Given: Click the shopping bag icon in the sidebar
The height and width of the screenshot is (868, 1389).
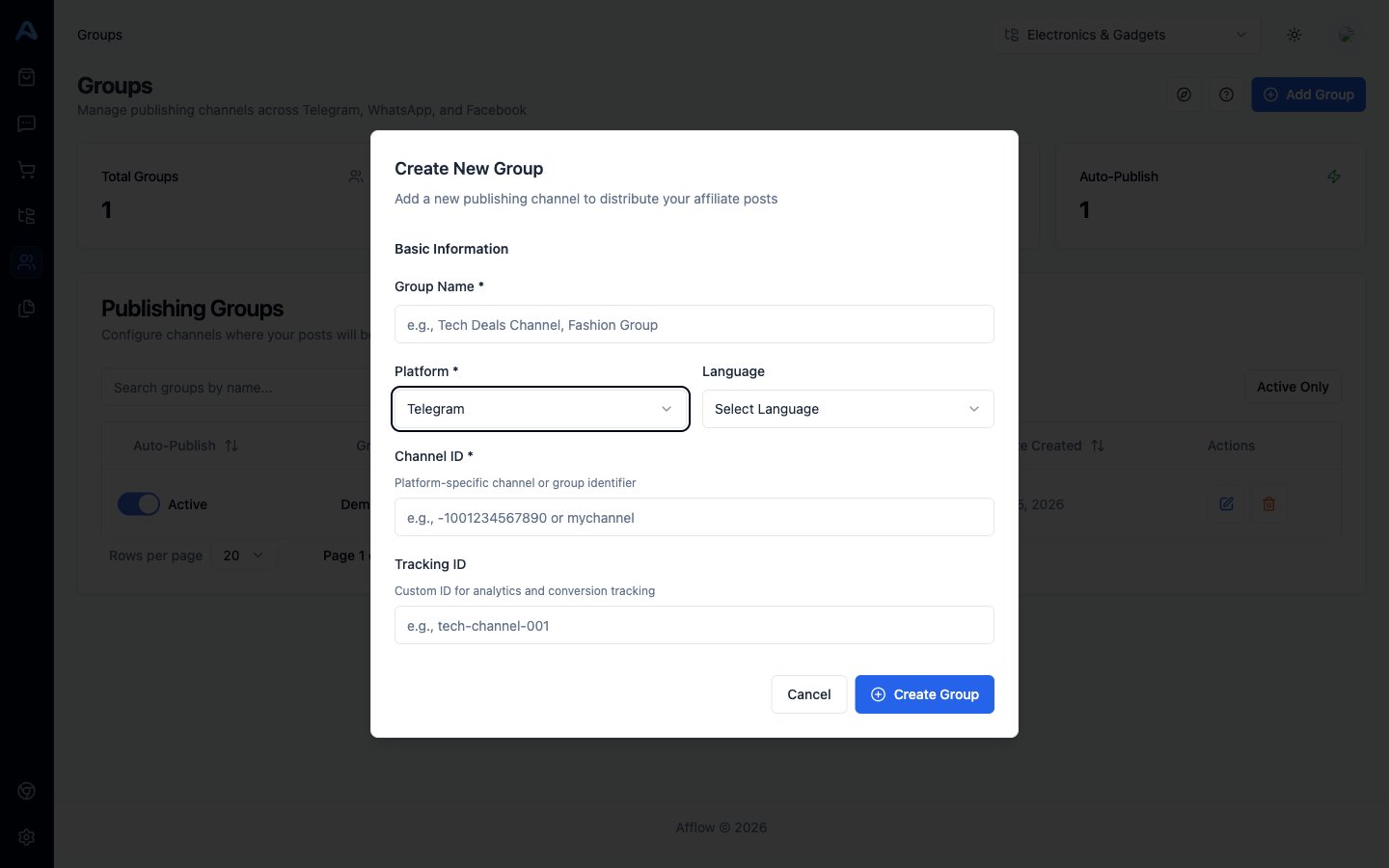Looking at the screenshot, I should (x=27, y=77).
